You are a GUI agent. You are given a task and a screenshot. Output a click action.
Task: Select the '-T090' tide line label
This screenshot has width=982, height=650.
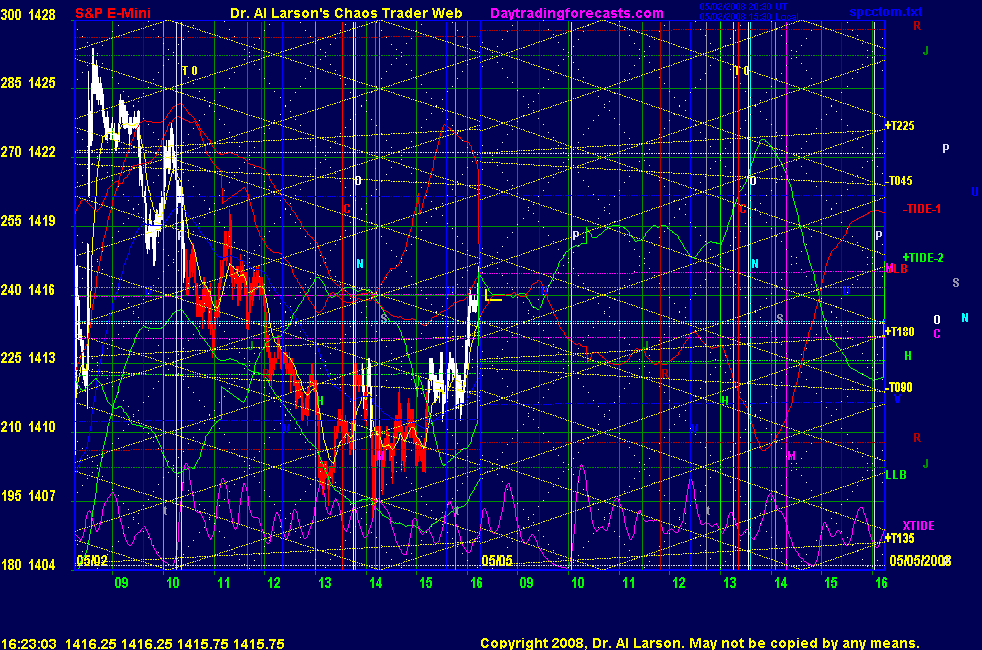[899, 387]
